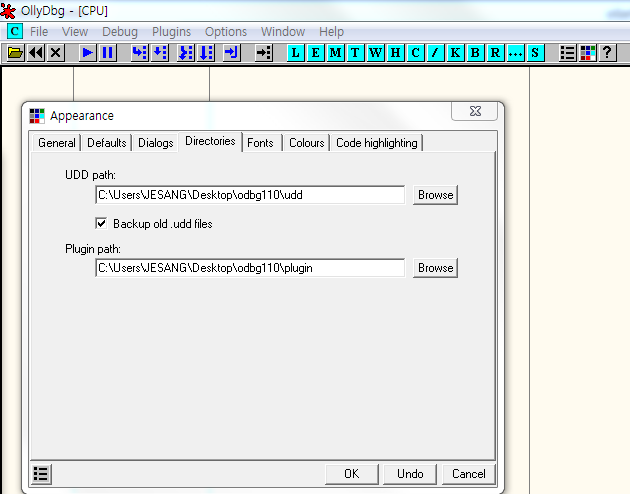This screenshot has height=494, width=630.
Task: Click the Open file folder icon
Action: [16, 53]
